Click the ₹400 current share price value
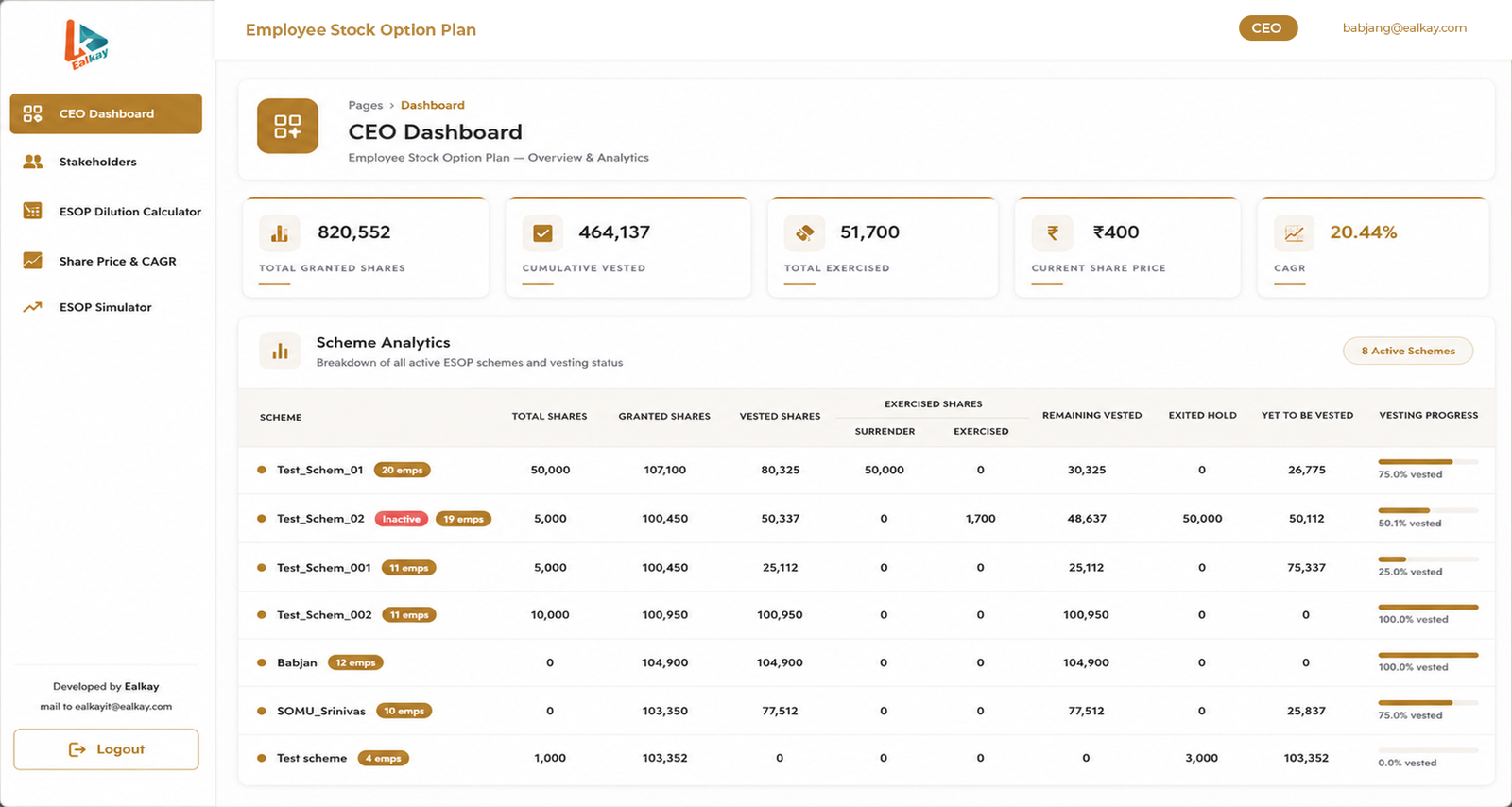The height and width of the screenshot is (807, 1512). [x=1116, y=232]
